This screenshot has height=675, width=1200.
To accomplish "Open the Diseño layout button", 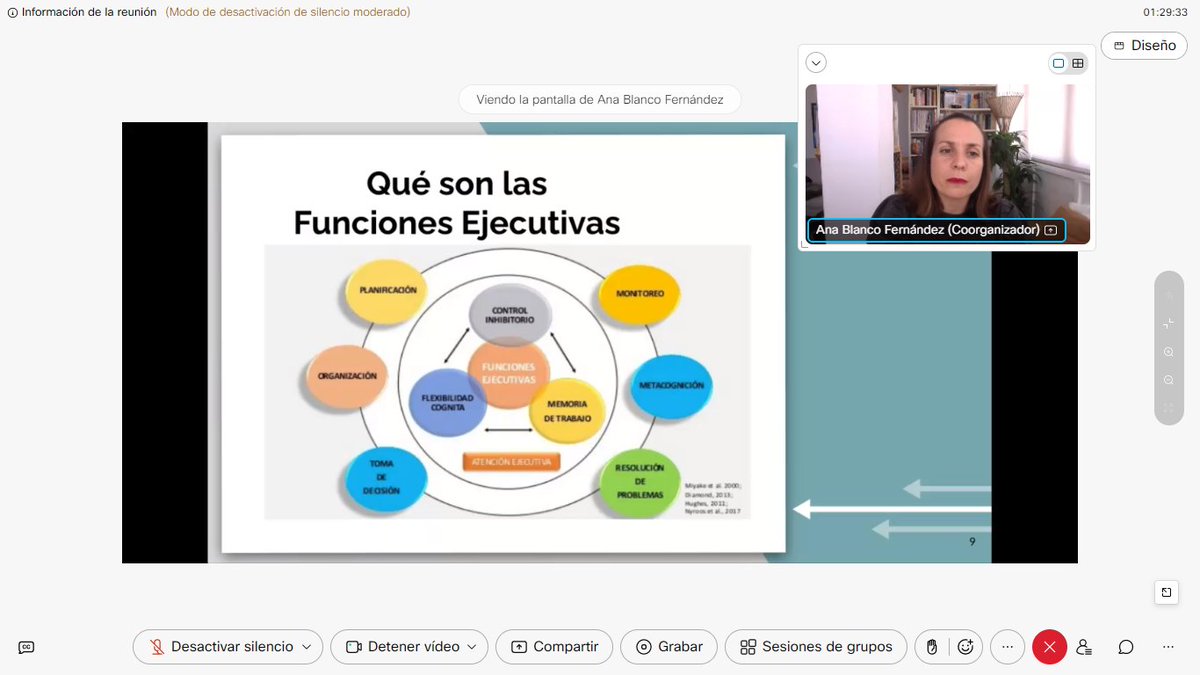I will tap(1144, 45).
